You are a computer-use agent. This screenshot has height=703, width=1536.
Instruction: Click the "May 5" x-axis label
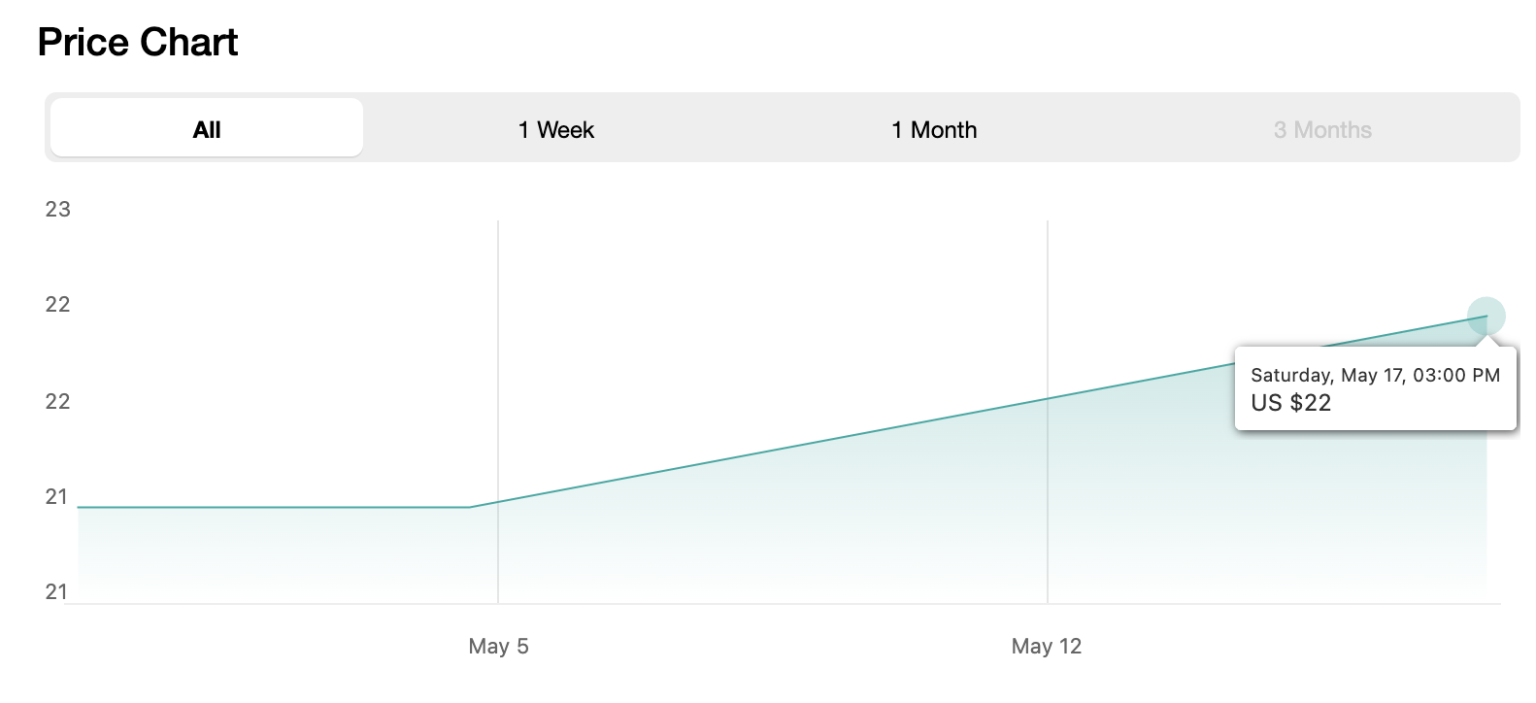pos(498,646)
